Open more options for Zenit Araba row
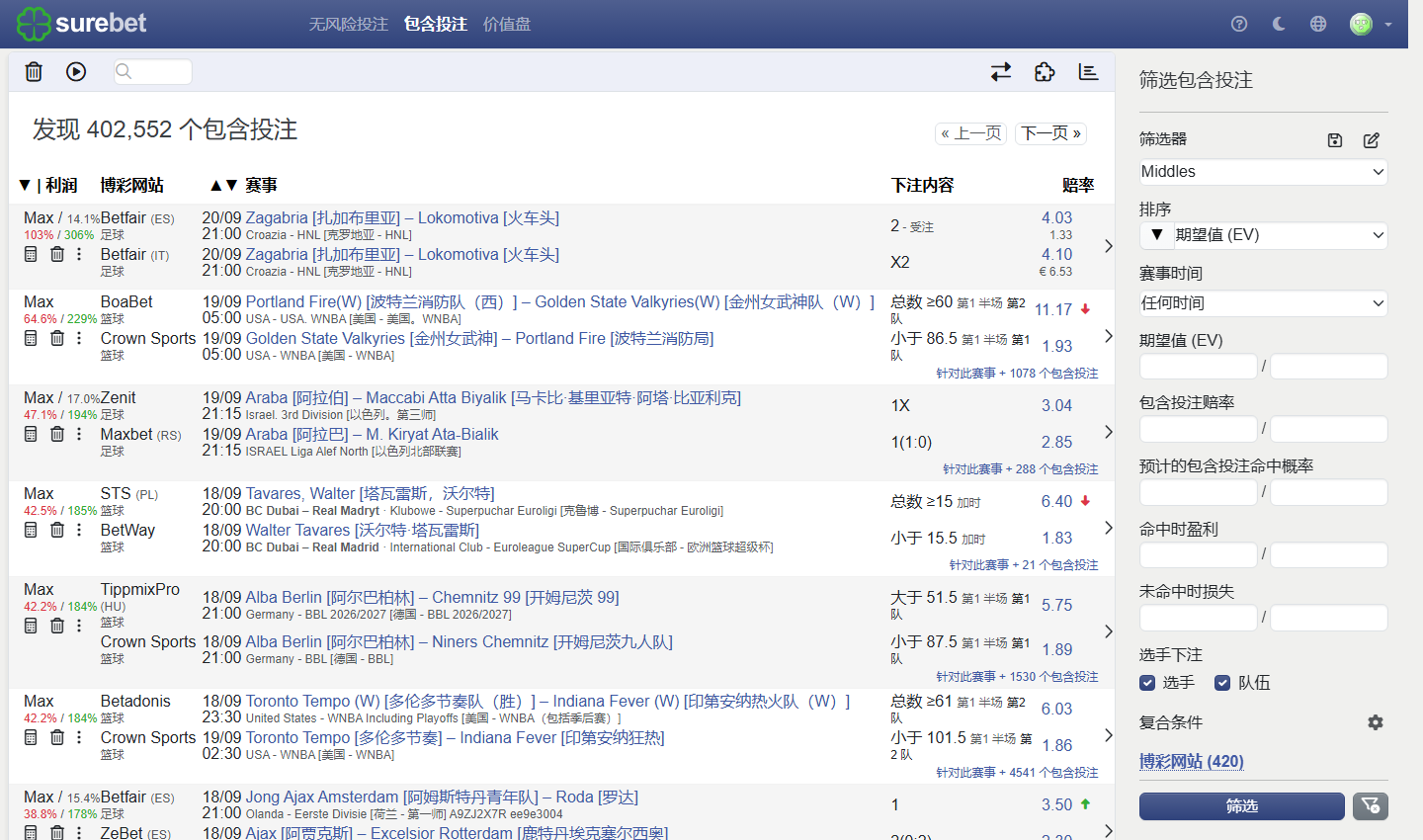This screenshot has width=1423, height=840. [x=79, y=434]
